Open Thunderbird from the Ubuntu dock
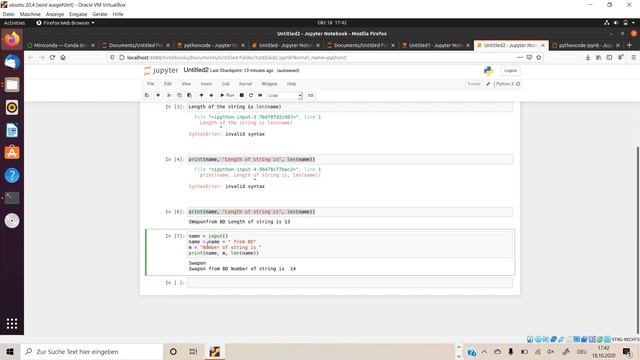Screen dimensions: 640x360 click(12, 62)
